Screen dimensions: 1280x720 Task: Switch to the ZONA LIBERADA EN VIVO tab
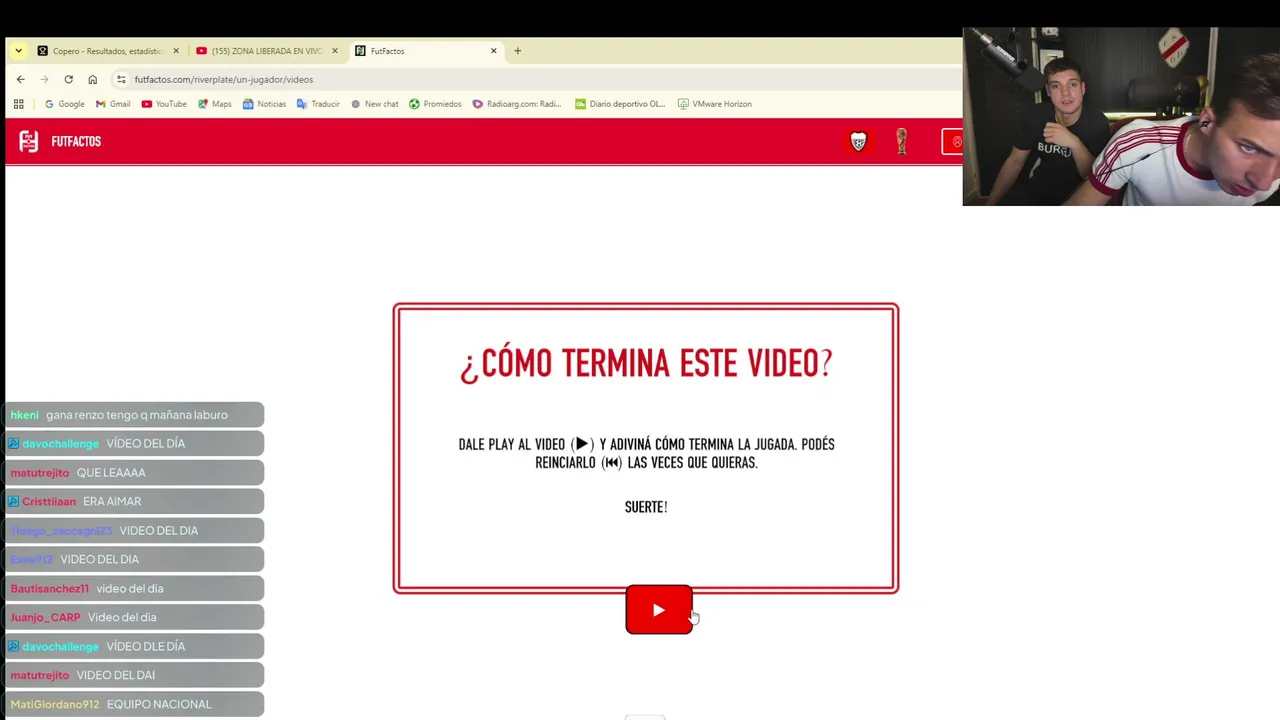[266, 51]
